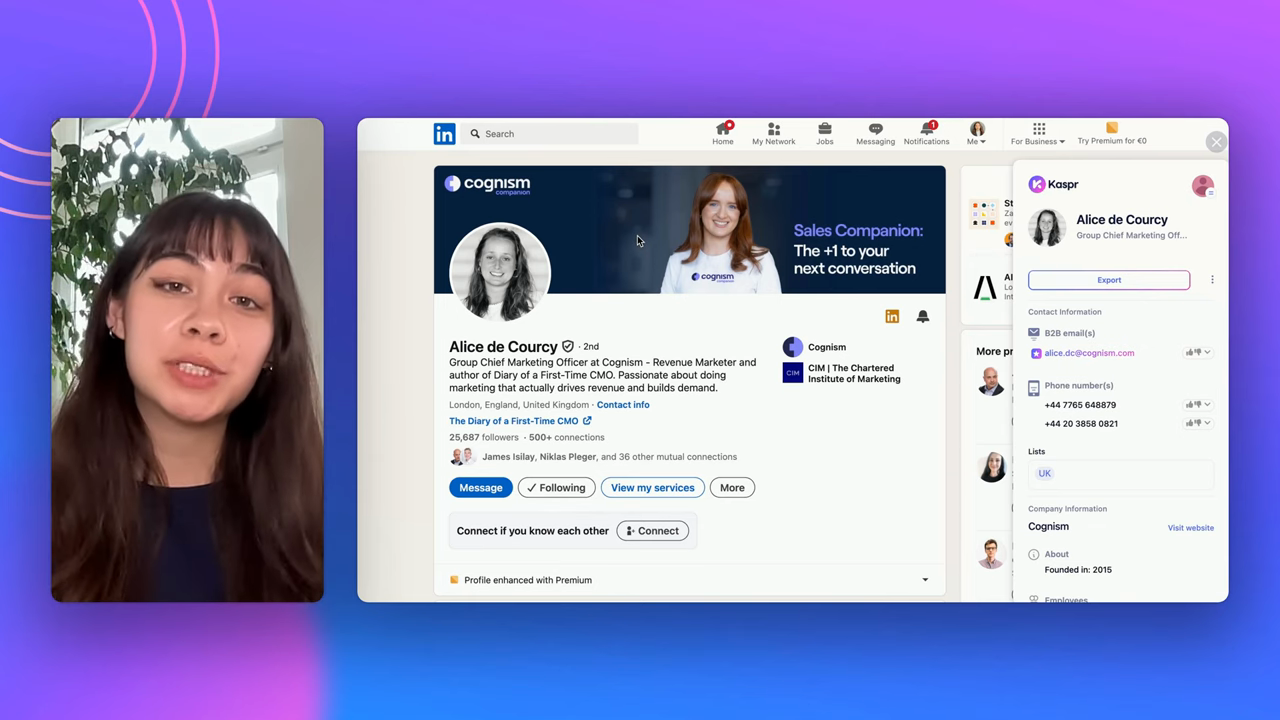Select phone number +44 7765 648879
The height and width of the screenshot is (720, 1280).
(1080, 405)
